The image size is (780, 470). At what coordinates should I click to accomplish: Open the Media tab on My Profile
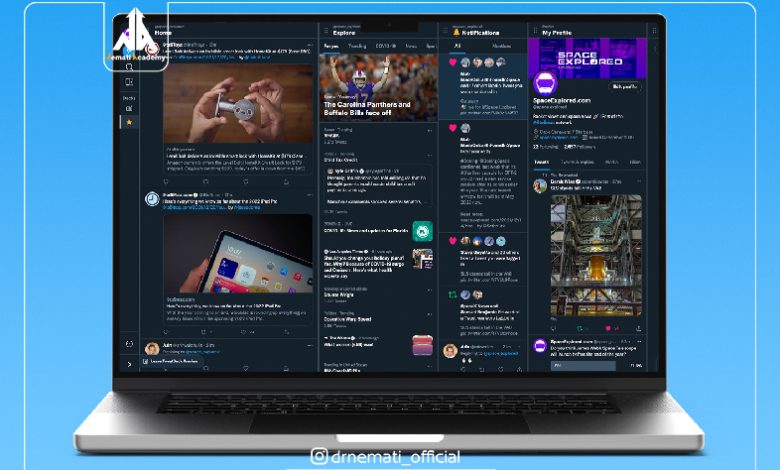click(612, 162)
